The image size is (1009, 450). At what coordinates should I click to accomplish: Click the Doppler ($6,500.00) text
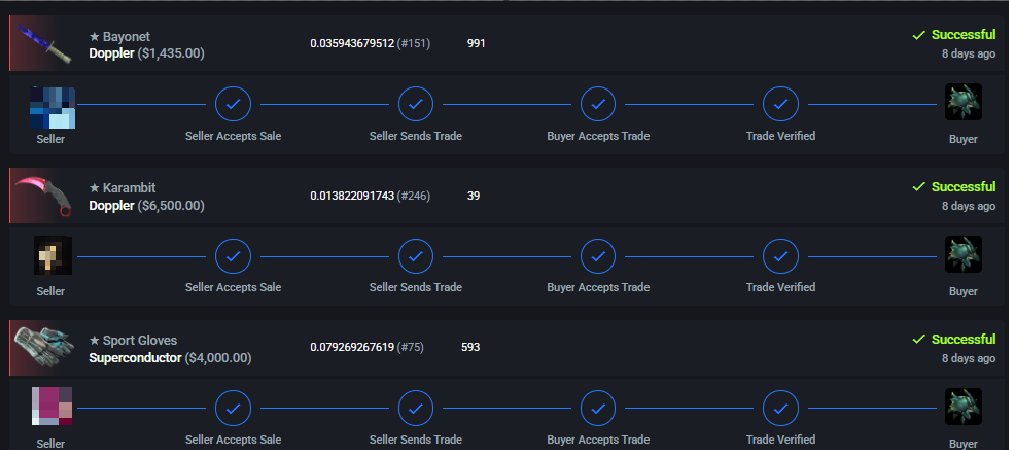(x=147, y=206)
